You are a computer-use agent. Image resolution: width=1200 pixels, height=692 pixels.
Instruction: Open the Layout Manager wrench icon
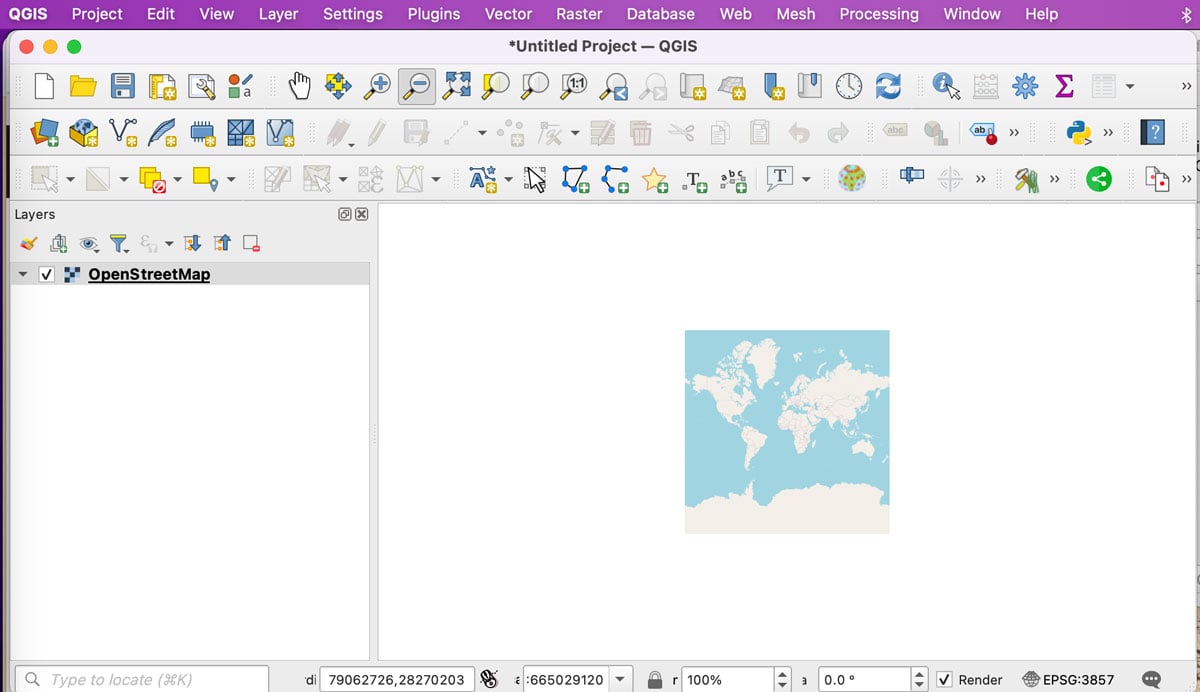[202, 87]
